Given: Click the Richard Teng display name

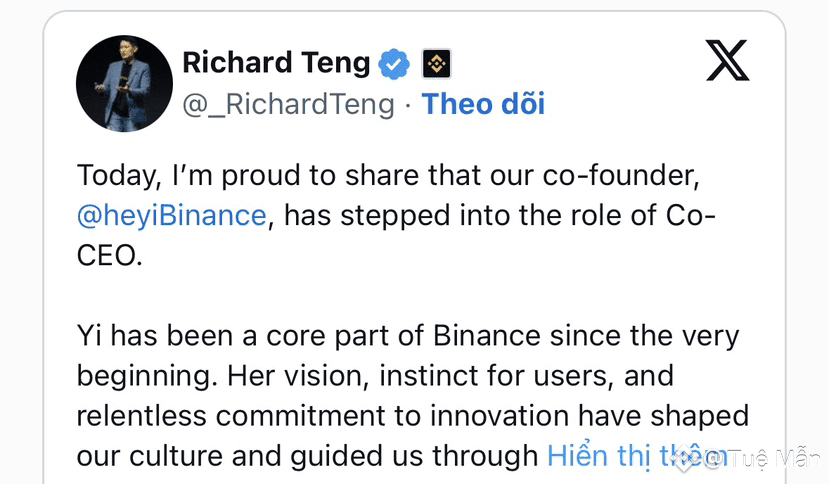Looking at the screenshot, I should [276, 64].
